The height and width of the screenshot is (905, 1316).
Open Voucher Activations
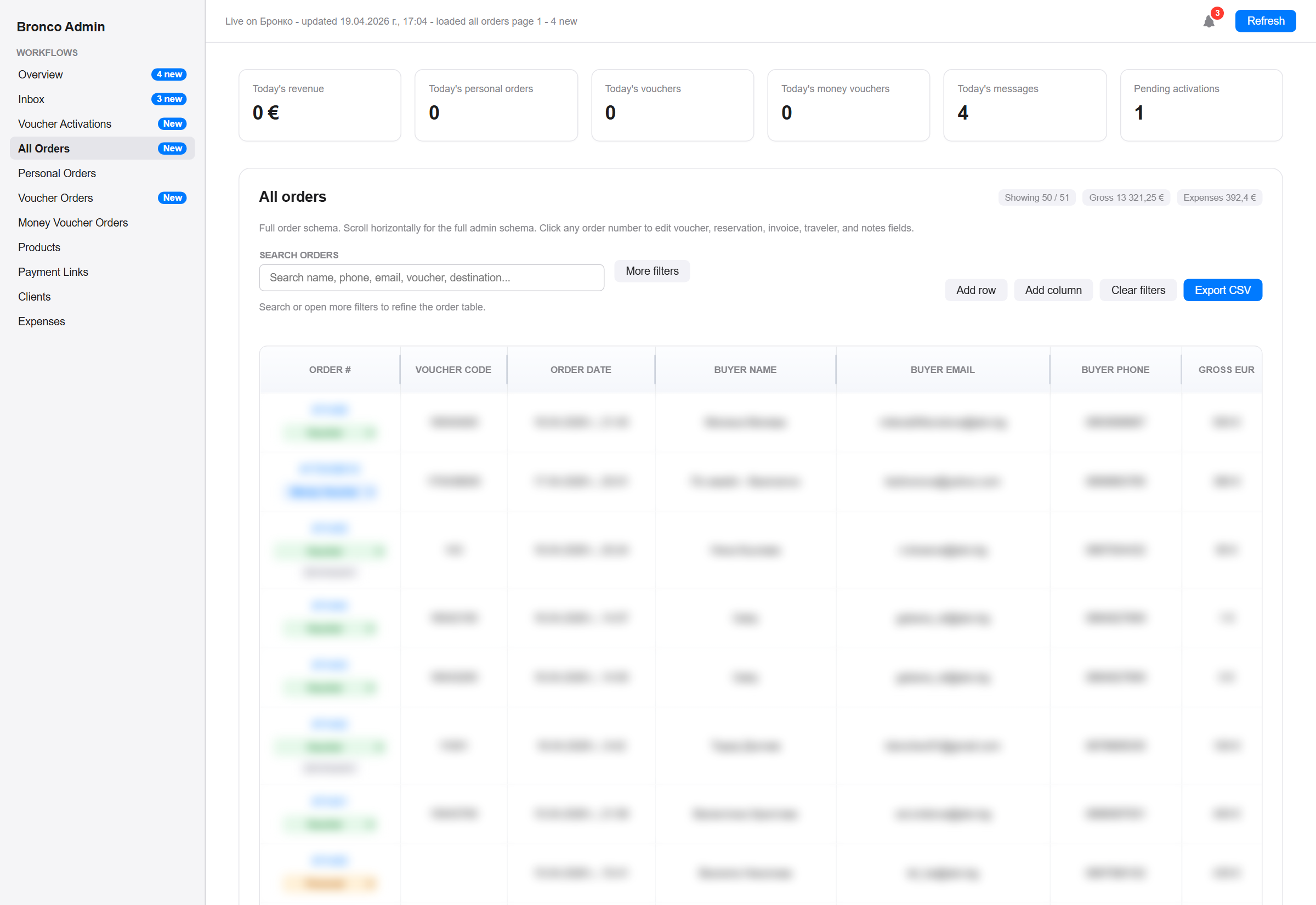[65, 123]
